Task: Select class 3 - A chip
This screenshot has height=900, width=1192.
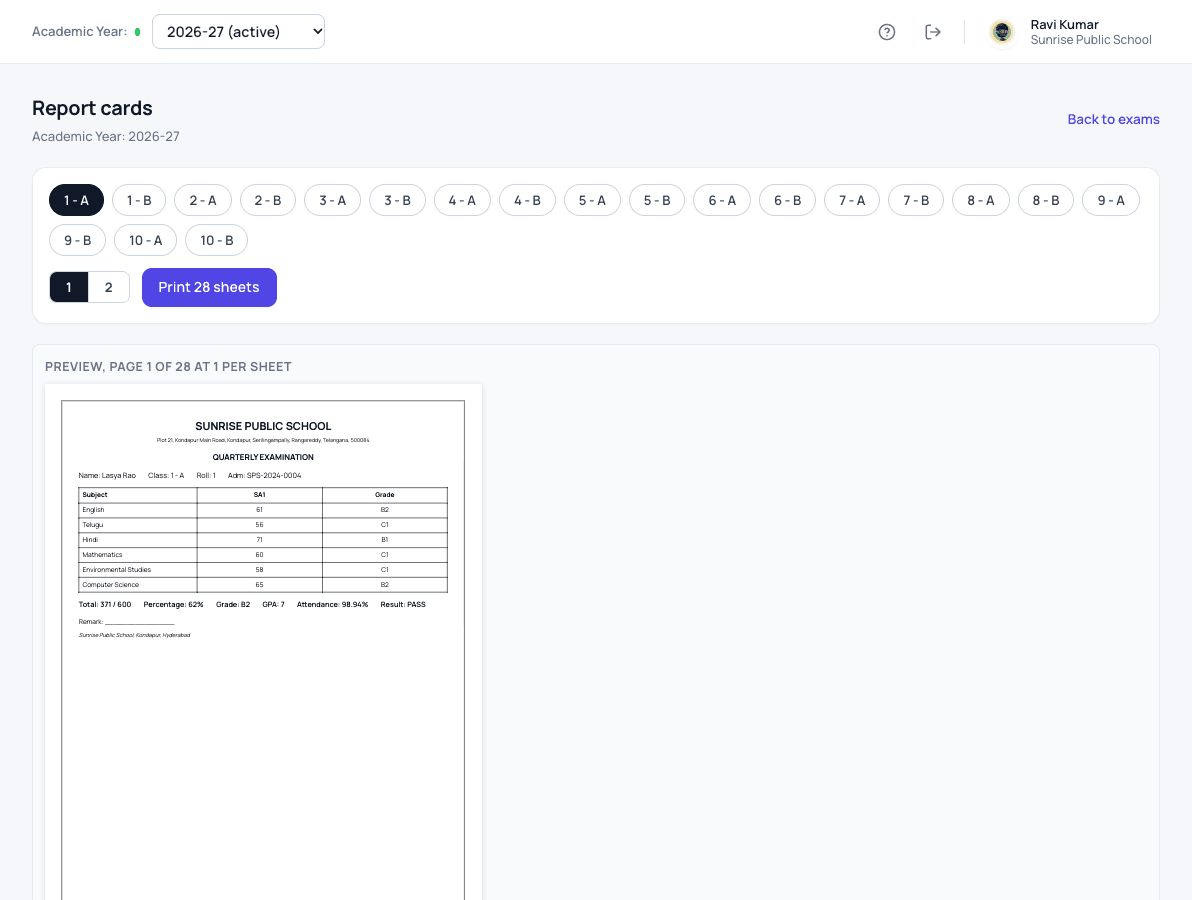Action: [332, 200]
